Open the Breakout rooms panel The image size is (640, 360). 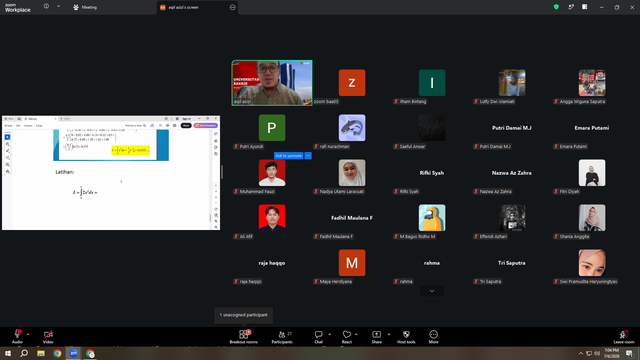tap(243, 337)
